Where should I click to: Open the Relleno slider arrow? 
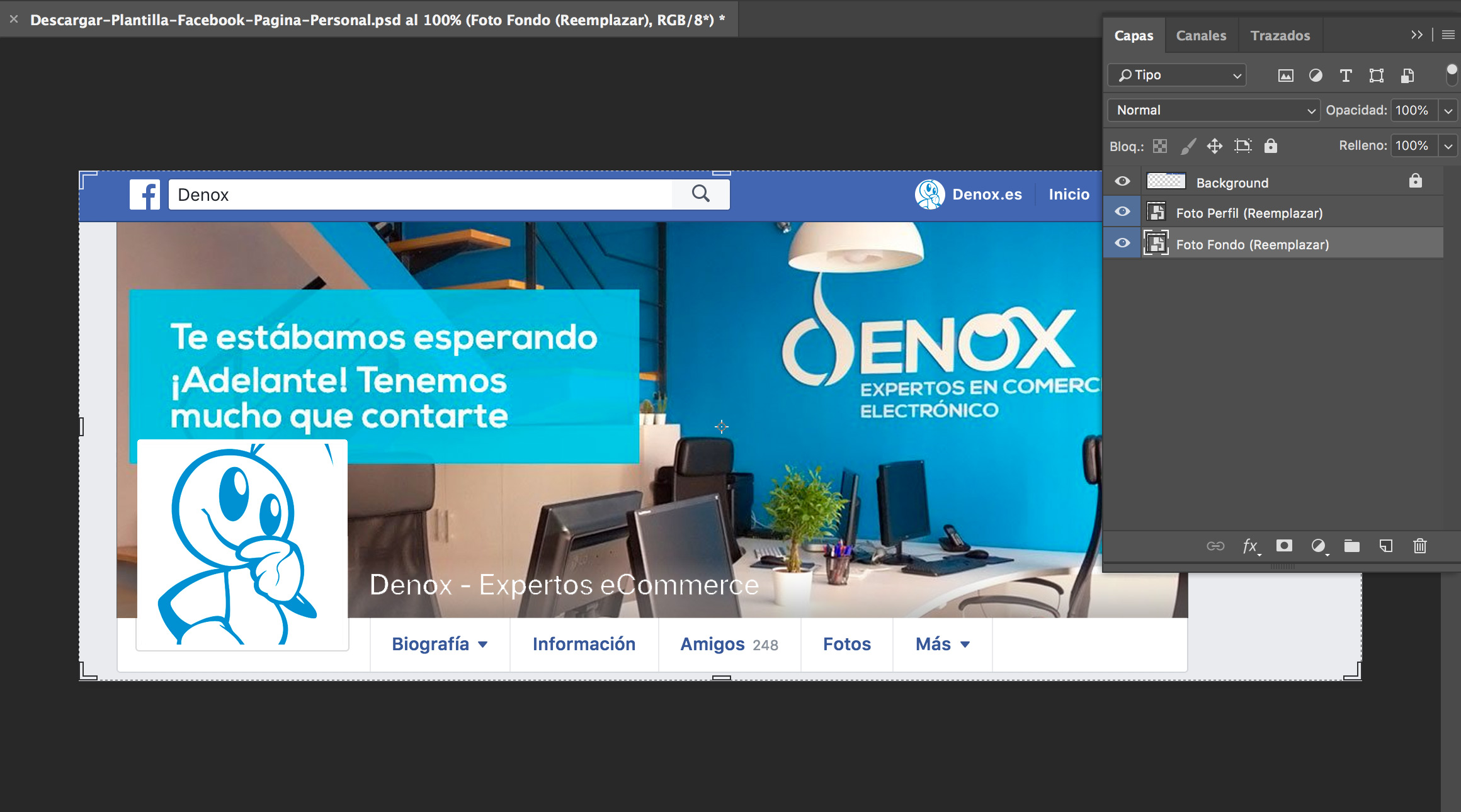1448,146
